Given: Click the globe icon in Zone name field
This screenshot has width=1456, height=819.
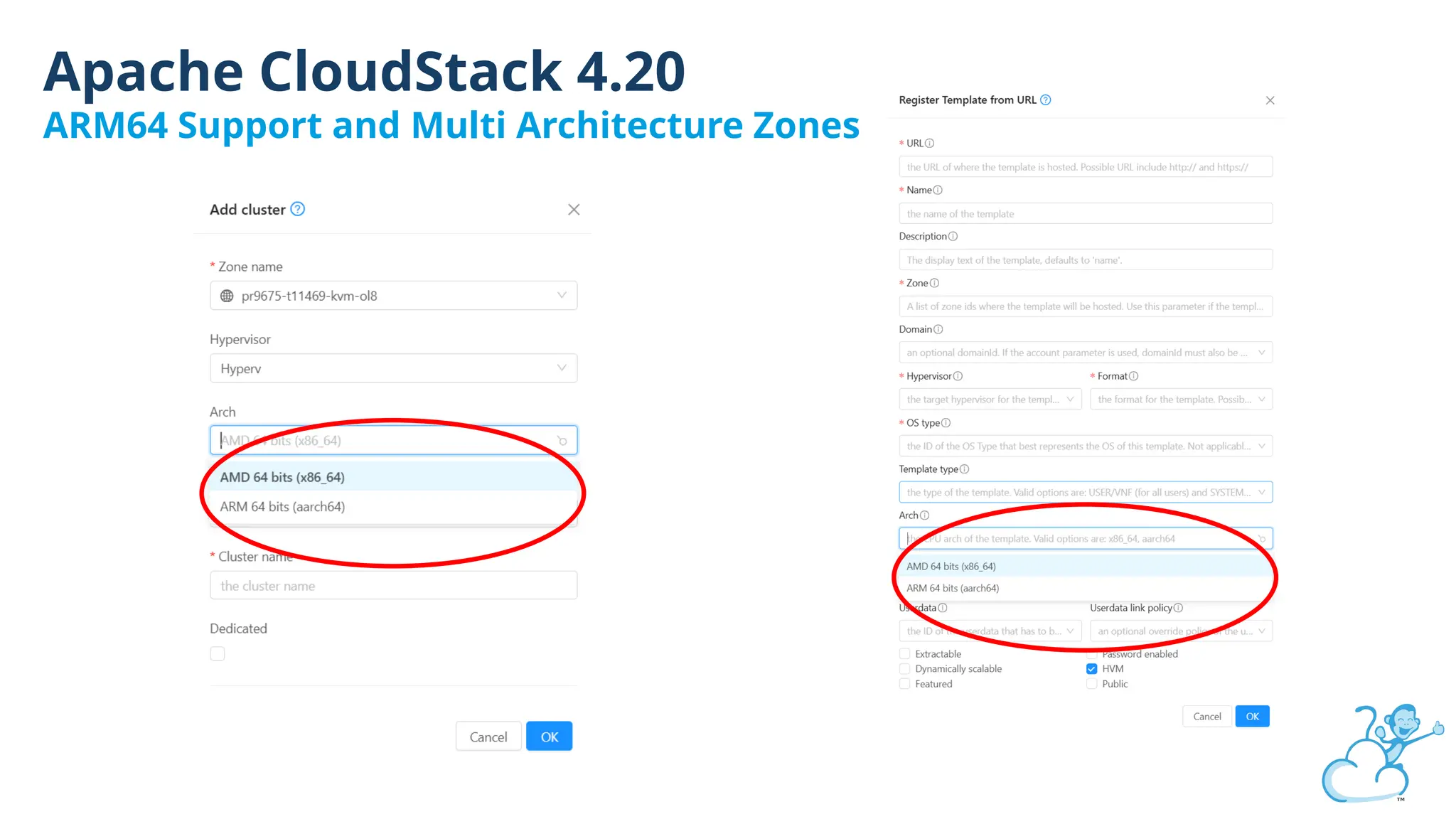Looking at the screenshot, I should click(x=227, y=296).
